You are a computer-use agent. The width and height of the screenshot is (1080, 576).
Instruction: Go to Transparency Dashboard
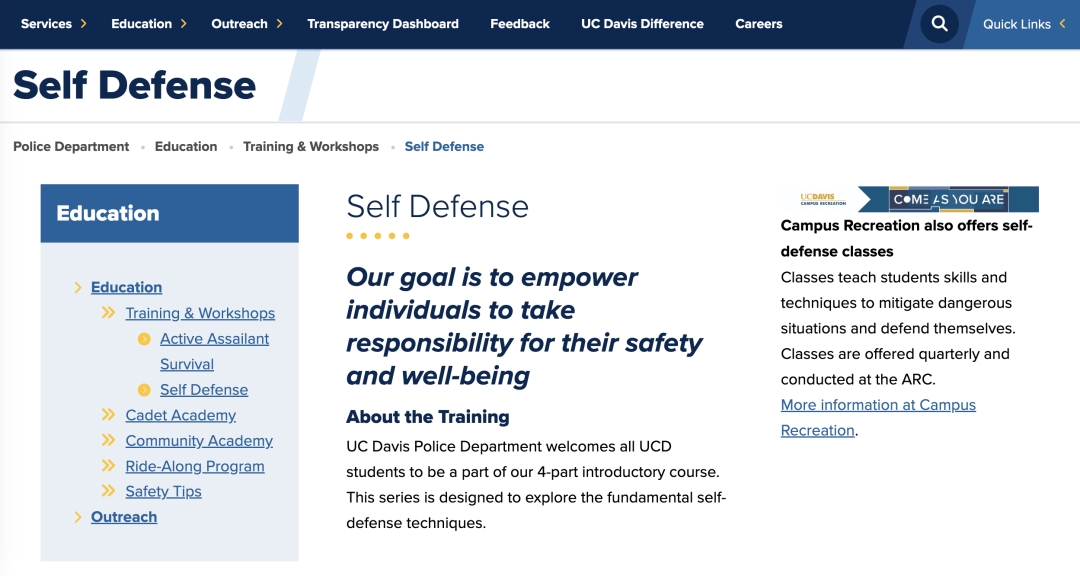[383, 24]
